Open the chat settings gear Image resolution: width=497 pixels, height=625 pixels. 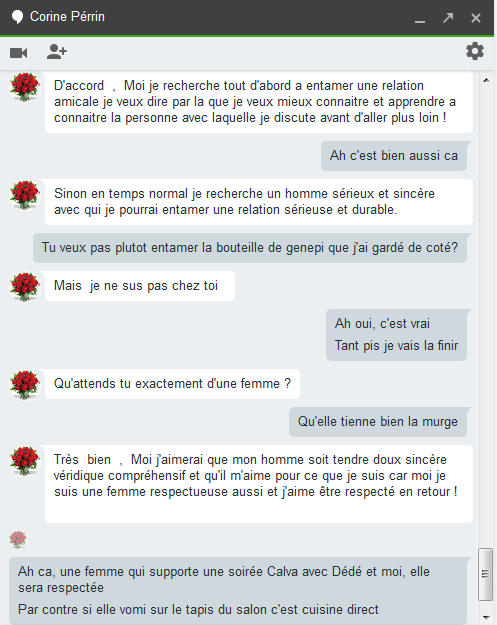click(x=475, y=51)
